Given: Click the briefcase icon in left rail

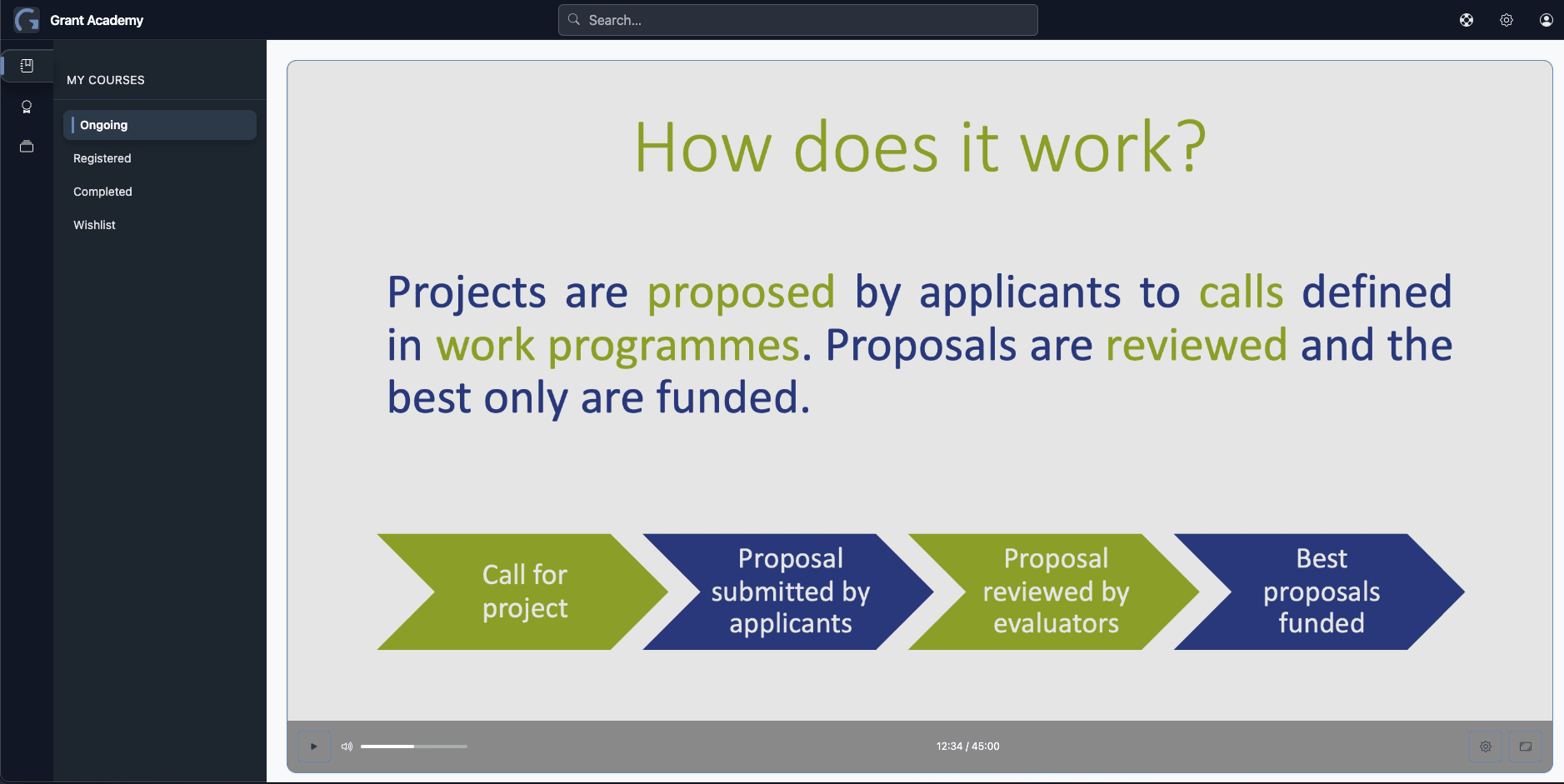Looking at the screenshot, I should tap(27, 147).
